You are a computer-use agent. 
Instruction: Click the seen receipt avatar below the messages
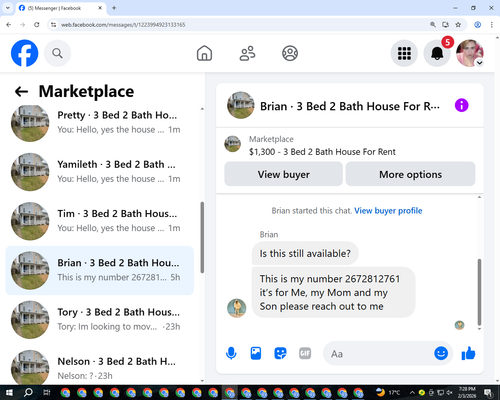pyautogui.click(x=459, y=325)
